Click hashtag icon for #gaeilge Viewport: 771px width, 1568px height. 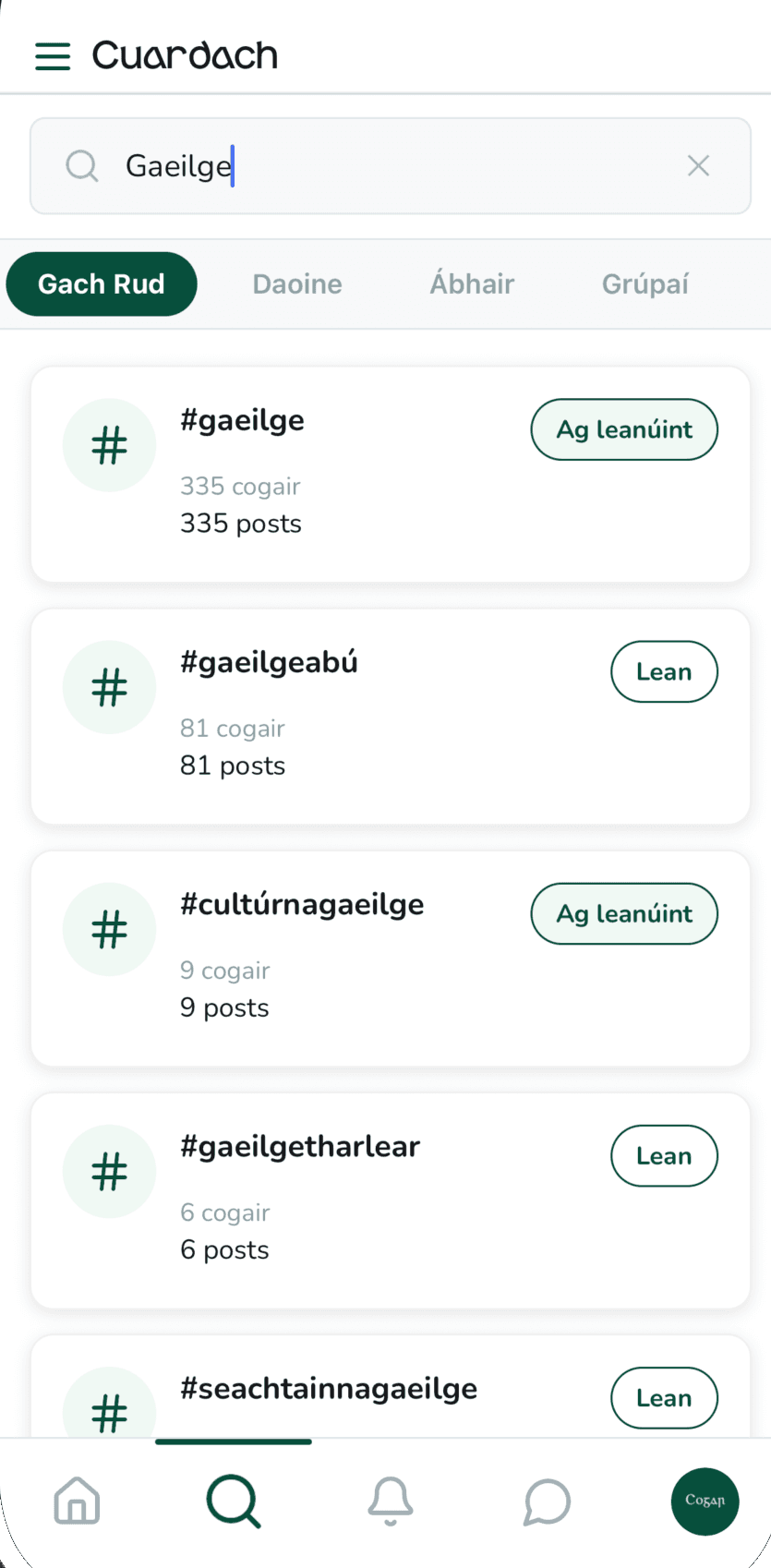coord(109,445)
